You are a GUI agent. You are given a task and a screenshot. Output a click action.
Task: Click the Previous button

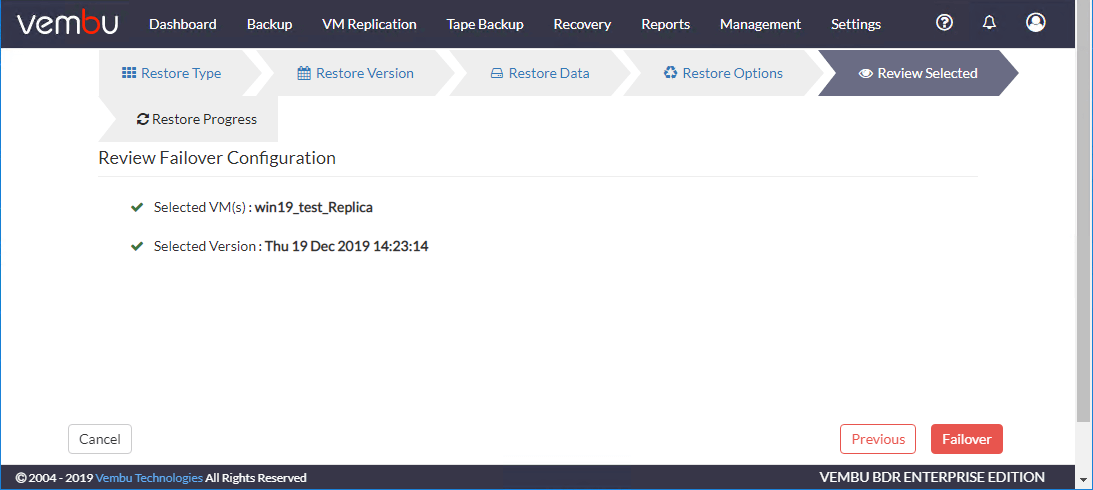point(878,439)
